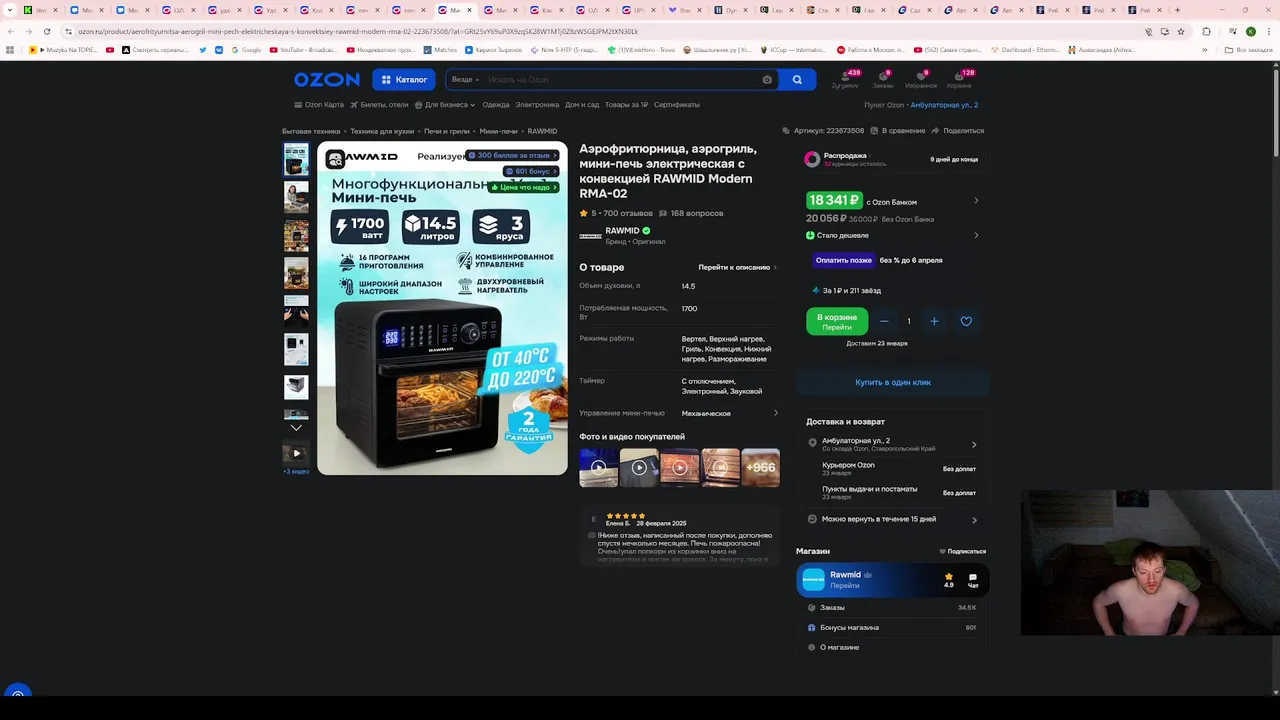Go to Бытовая техника breadcrumb
This screenshot has width=1280, height=720.
pyautogui.click(x=311, y=131)
